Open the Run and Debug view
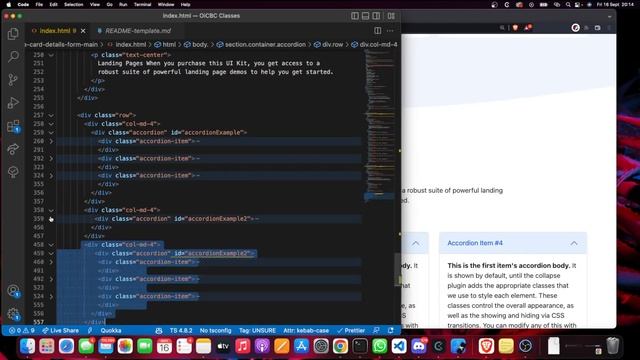 [13, 102]
